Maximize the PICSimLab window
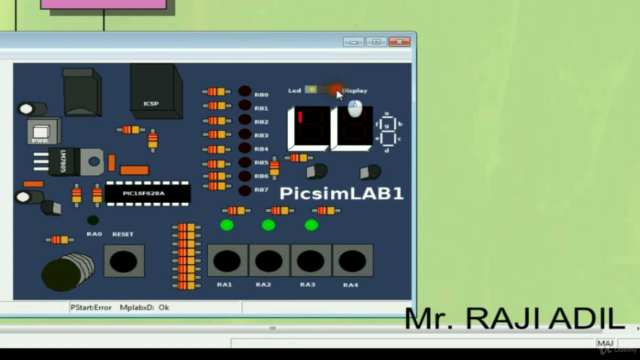 [376, 42]
